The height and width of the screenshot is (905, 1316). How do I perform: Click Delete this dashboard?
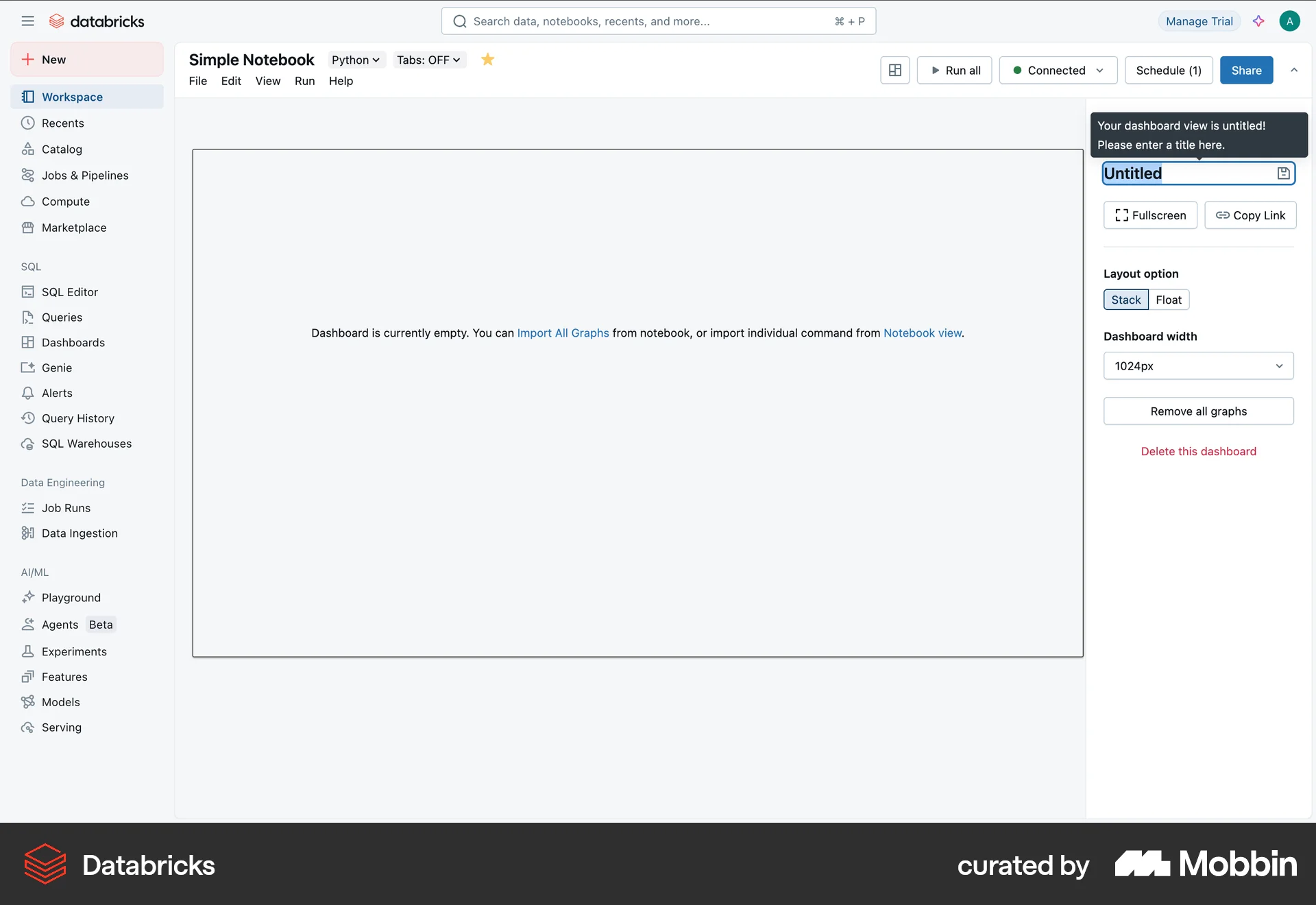coord(1197,450)
